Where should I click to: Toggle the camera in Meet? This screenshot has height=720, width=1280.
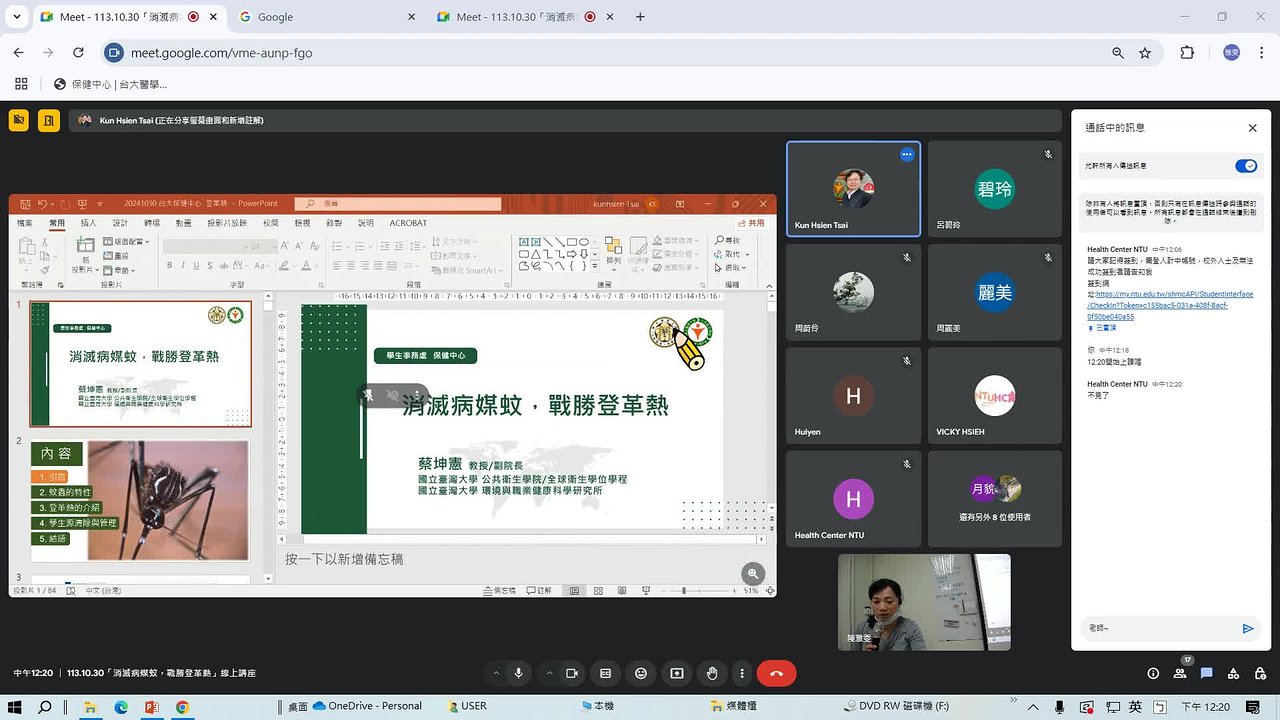[572, 673]
